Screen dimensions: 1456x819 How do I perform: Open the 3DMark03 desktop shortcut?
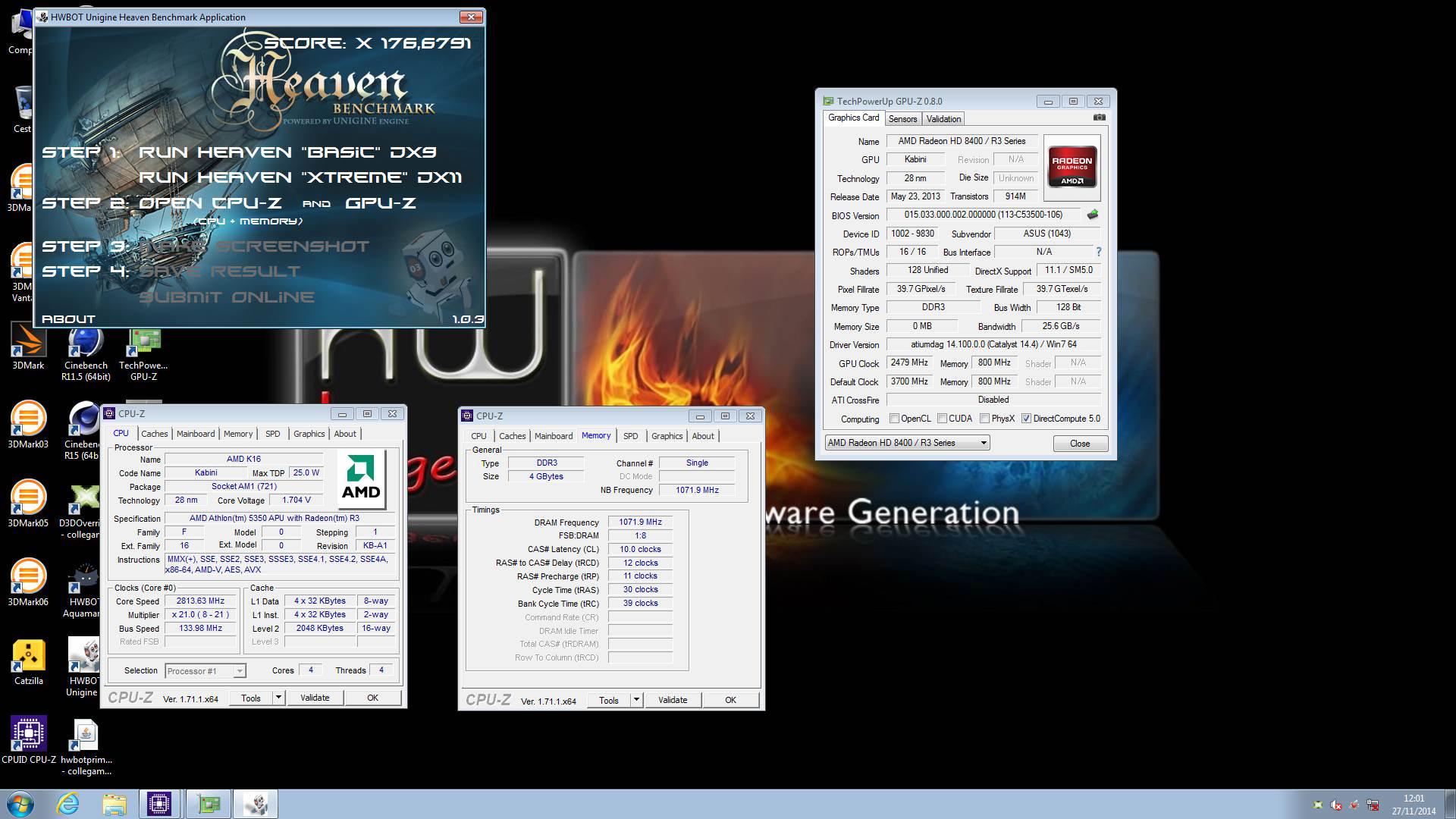tap(28, 425)
